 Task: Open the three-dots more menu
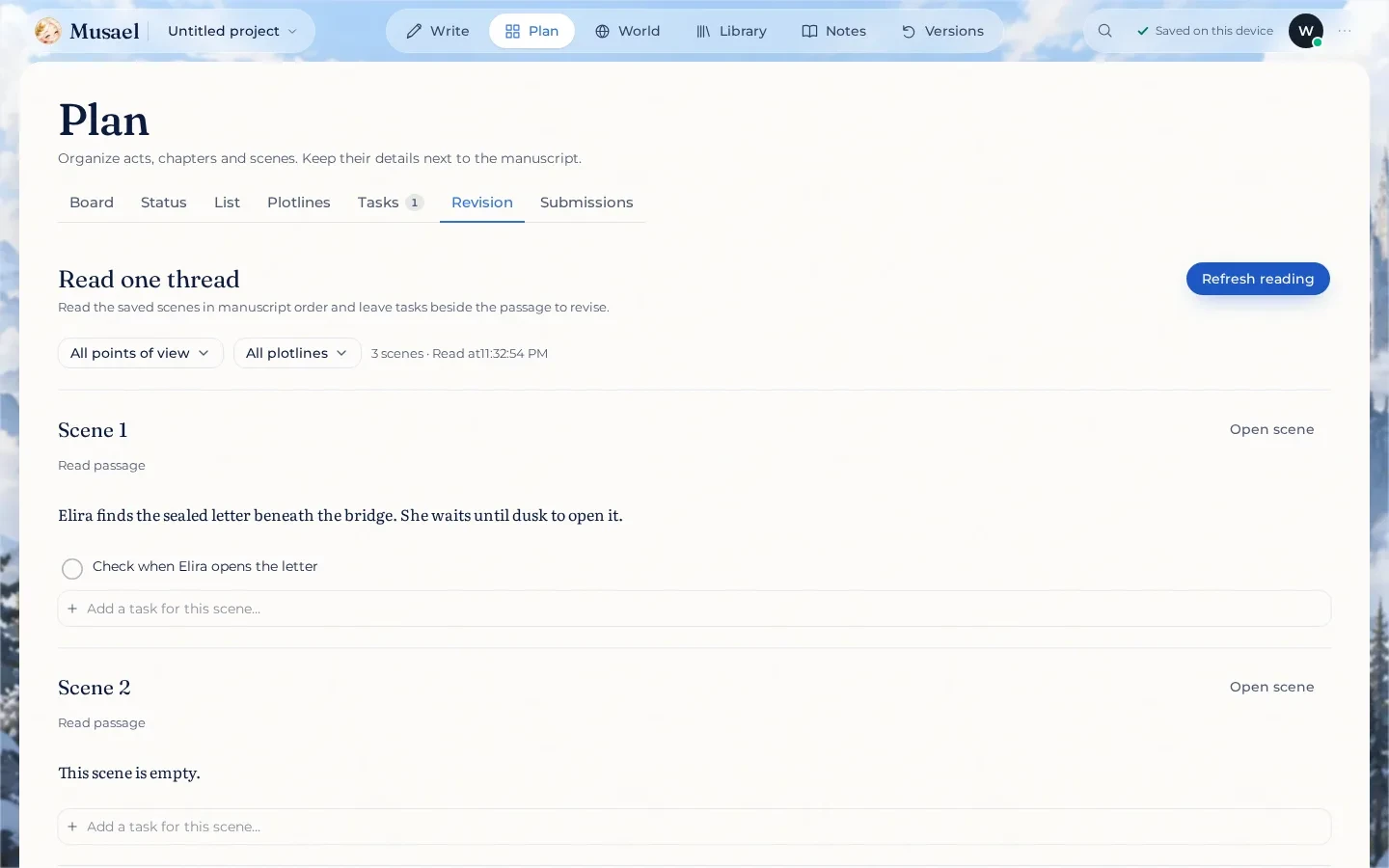1345,31
